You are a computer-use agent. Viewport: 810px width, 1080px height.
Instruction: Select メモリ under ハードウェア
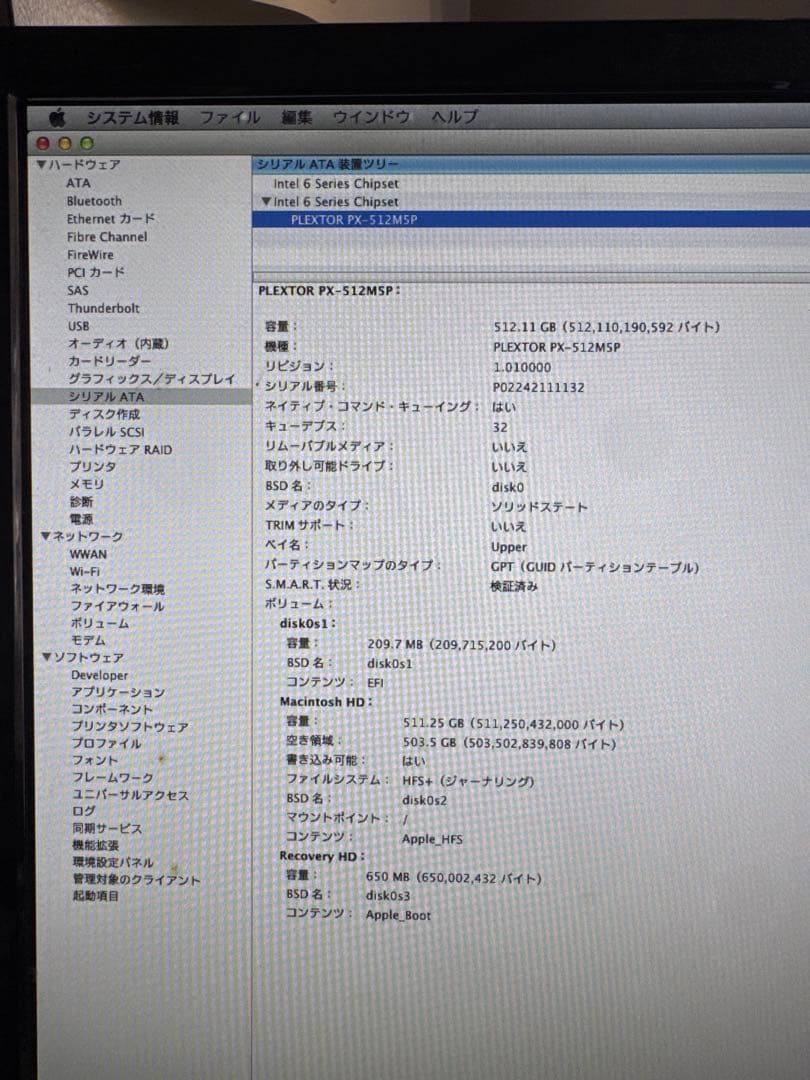coord(85,483)
